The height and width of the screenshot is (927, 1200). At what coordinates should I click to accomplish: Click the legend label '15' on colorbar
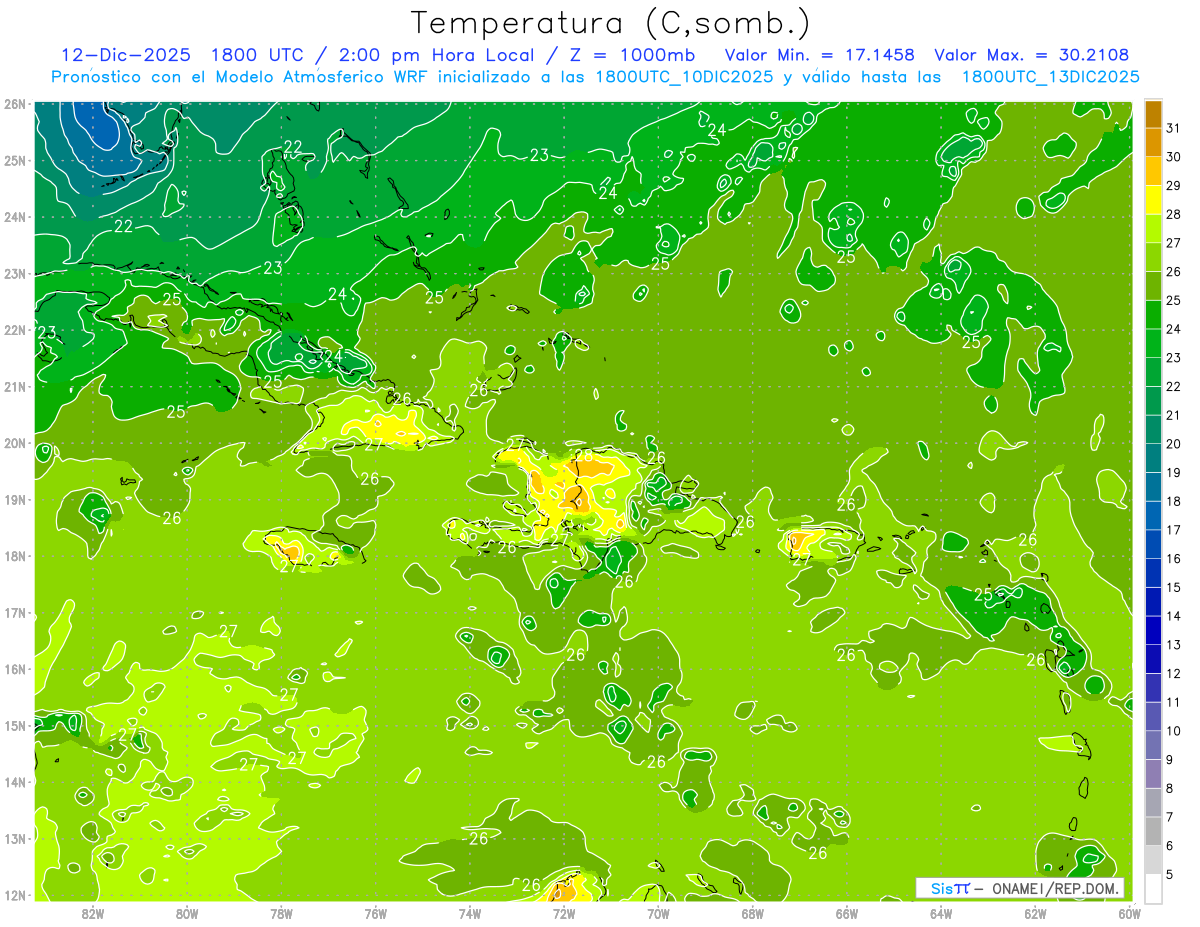(x=1174, y=587)
